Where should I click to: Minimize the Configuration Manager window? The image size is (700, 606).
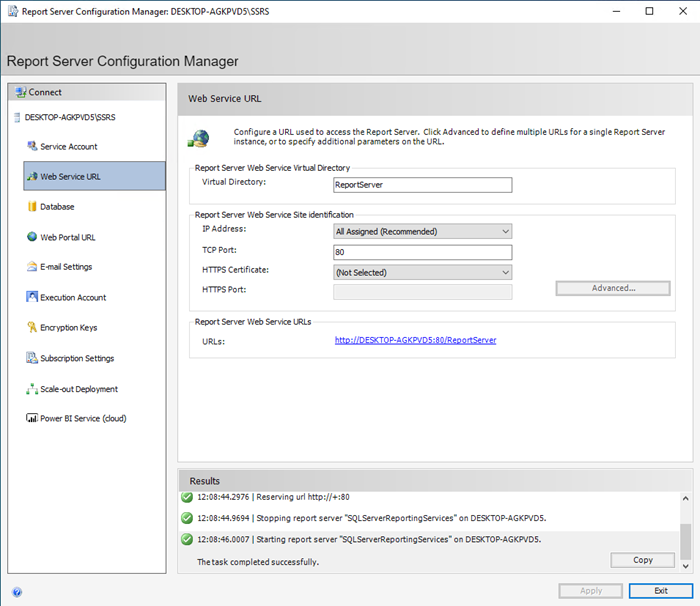tap(617, 11)
